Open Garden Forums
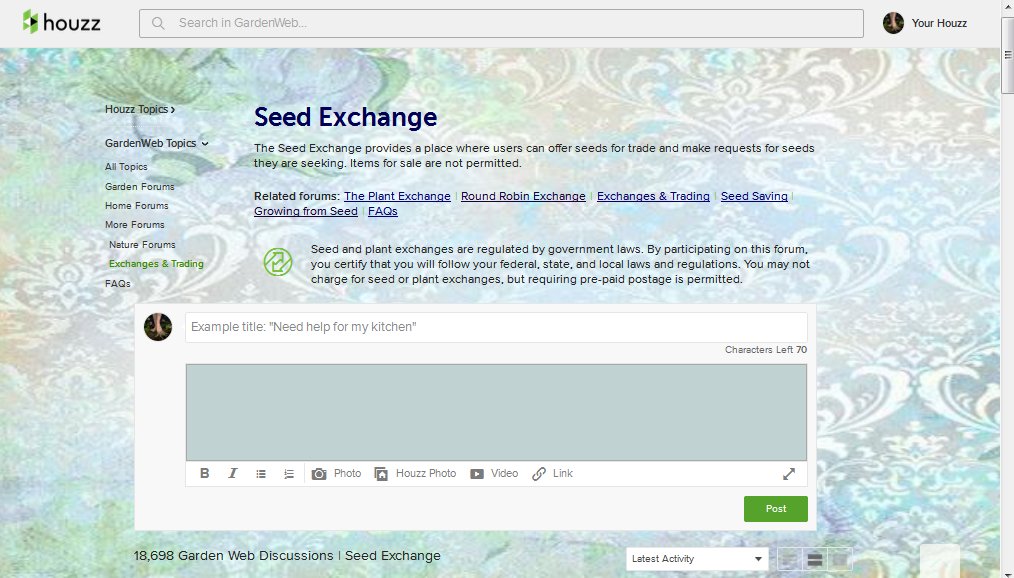This screenshot has height=578, width=1014. 140,186
